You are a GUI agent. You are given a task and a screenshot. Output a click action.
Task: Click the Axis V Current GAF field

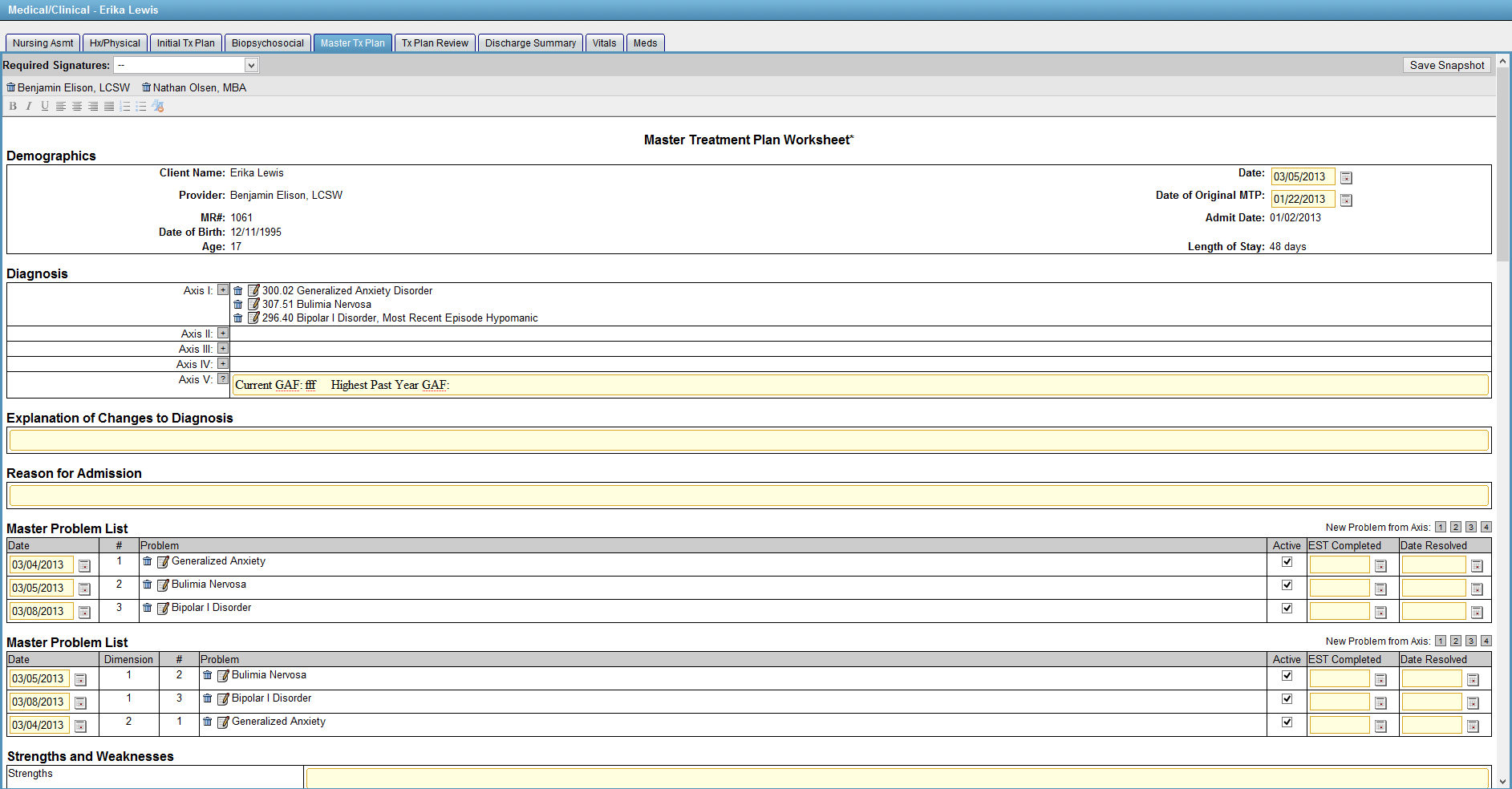point(861,385)
